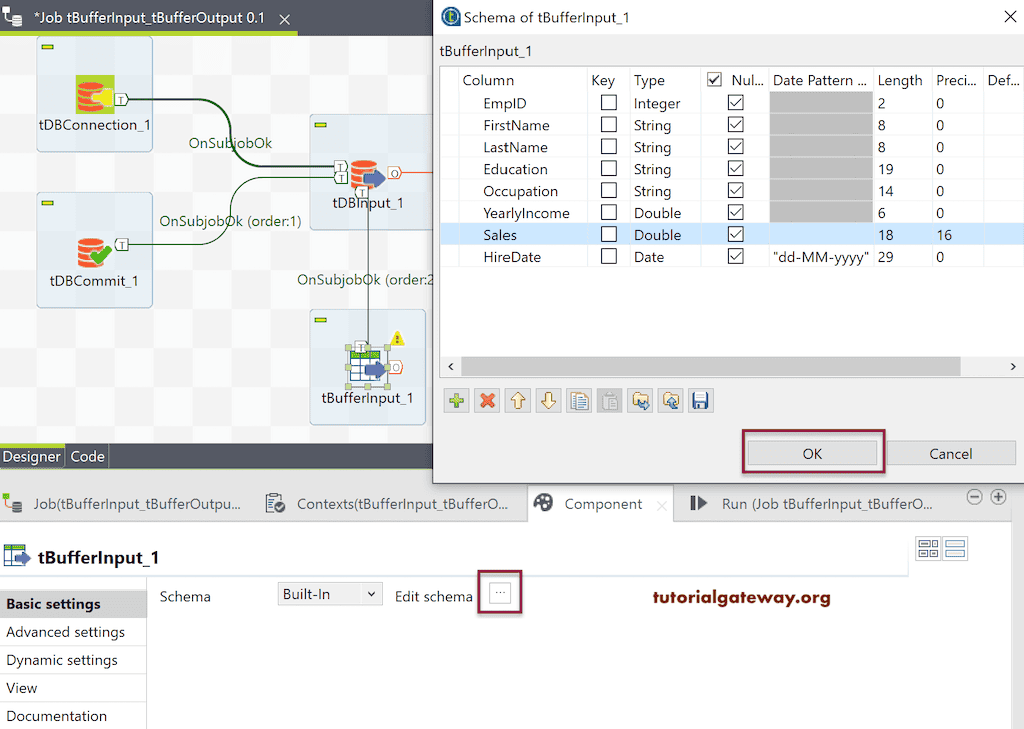Viewport: 1024px width, 729px height.
Task: Open the Schema Built-In dropdown
Action: click(330, 594)
